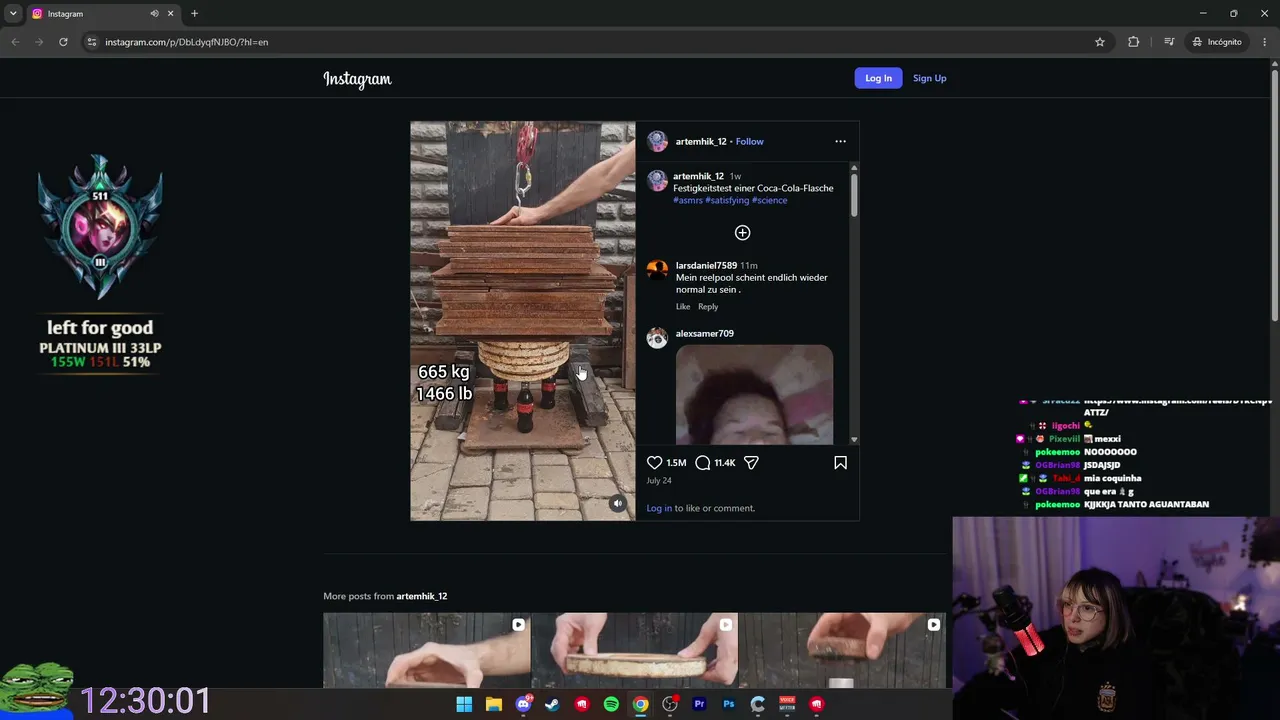This screenshot has height=720, width=1280.
Task: Open a new browser tab
Action: pos(194,13)
